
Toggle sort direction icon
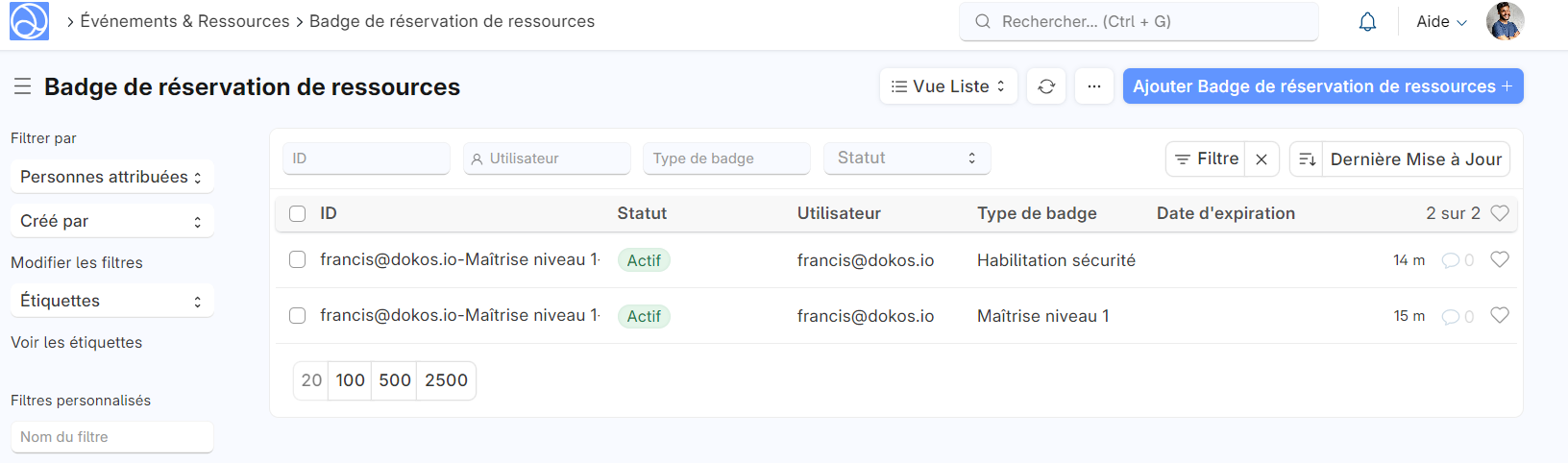(1307, 159)
